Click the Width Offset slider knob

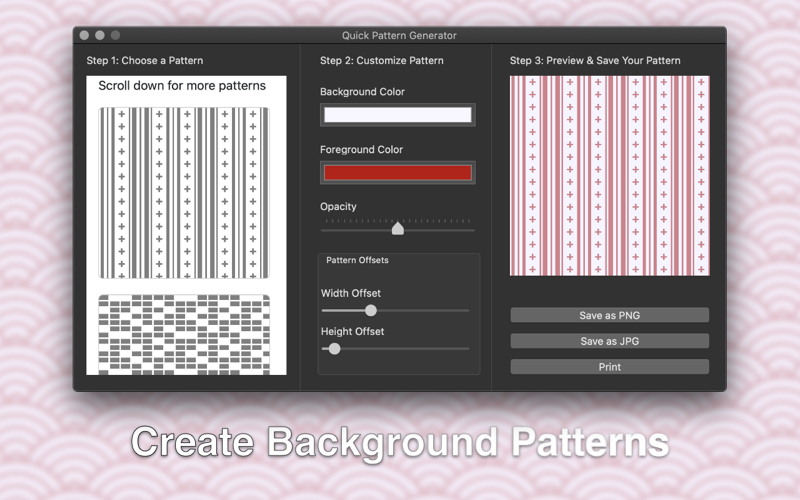[371, 310]
